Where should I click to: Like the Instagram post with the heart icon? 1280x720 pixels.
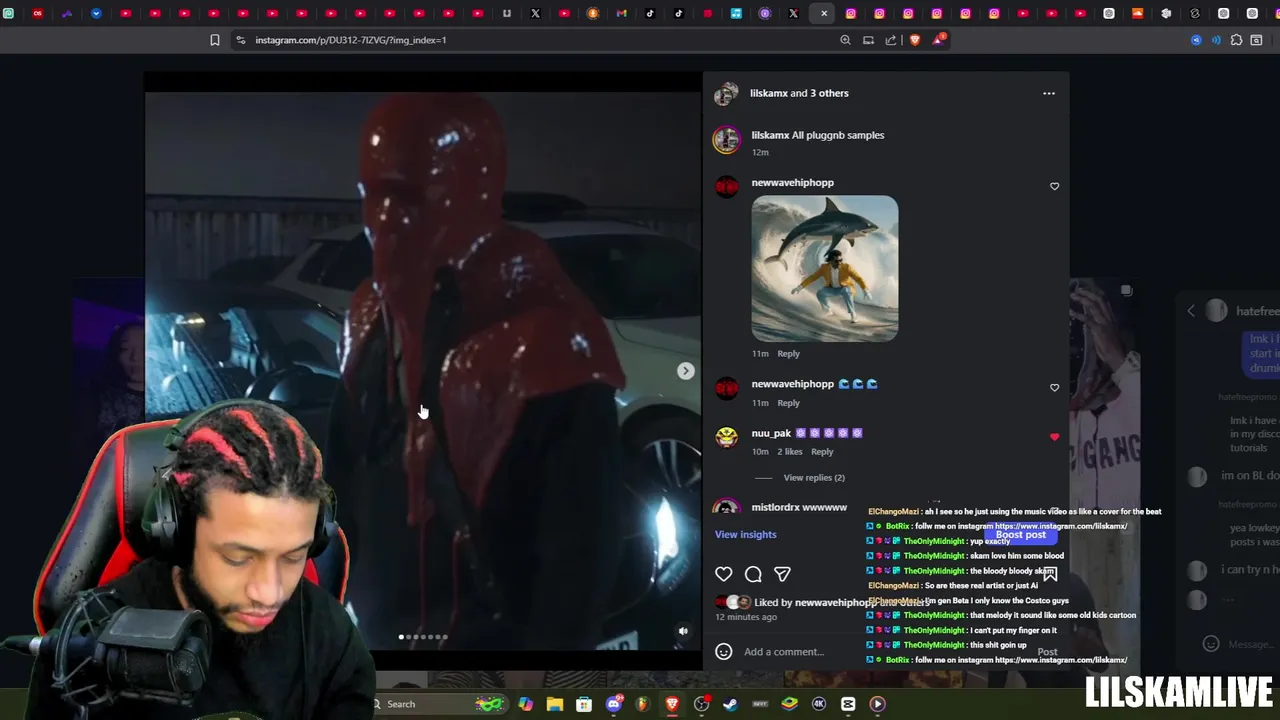(x=724, y=574)
